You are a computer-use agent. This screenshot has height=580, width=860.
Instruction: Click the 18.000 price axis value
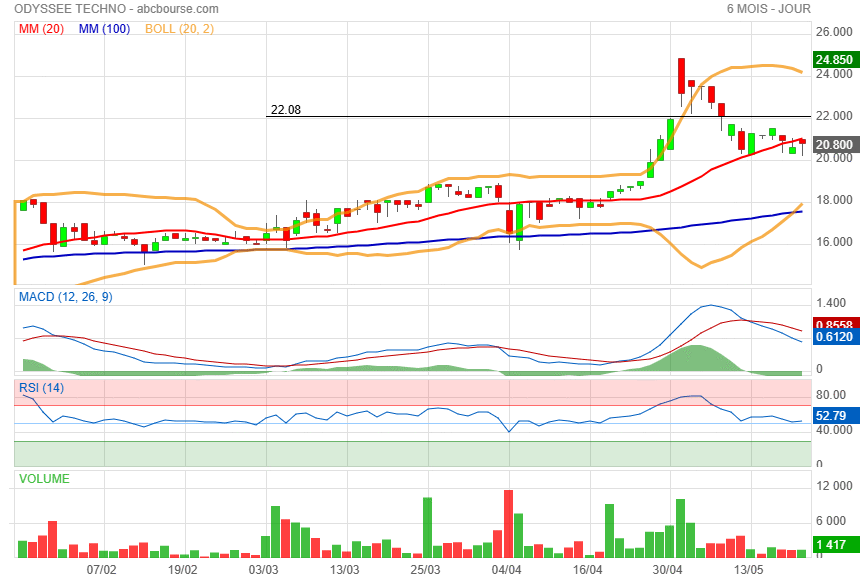[834, 200]
